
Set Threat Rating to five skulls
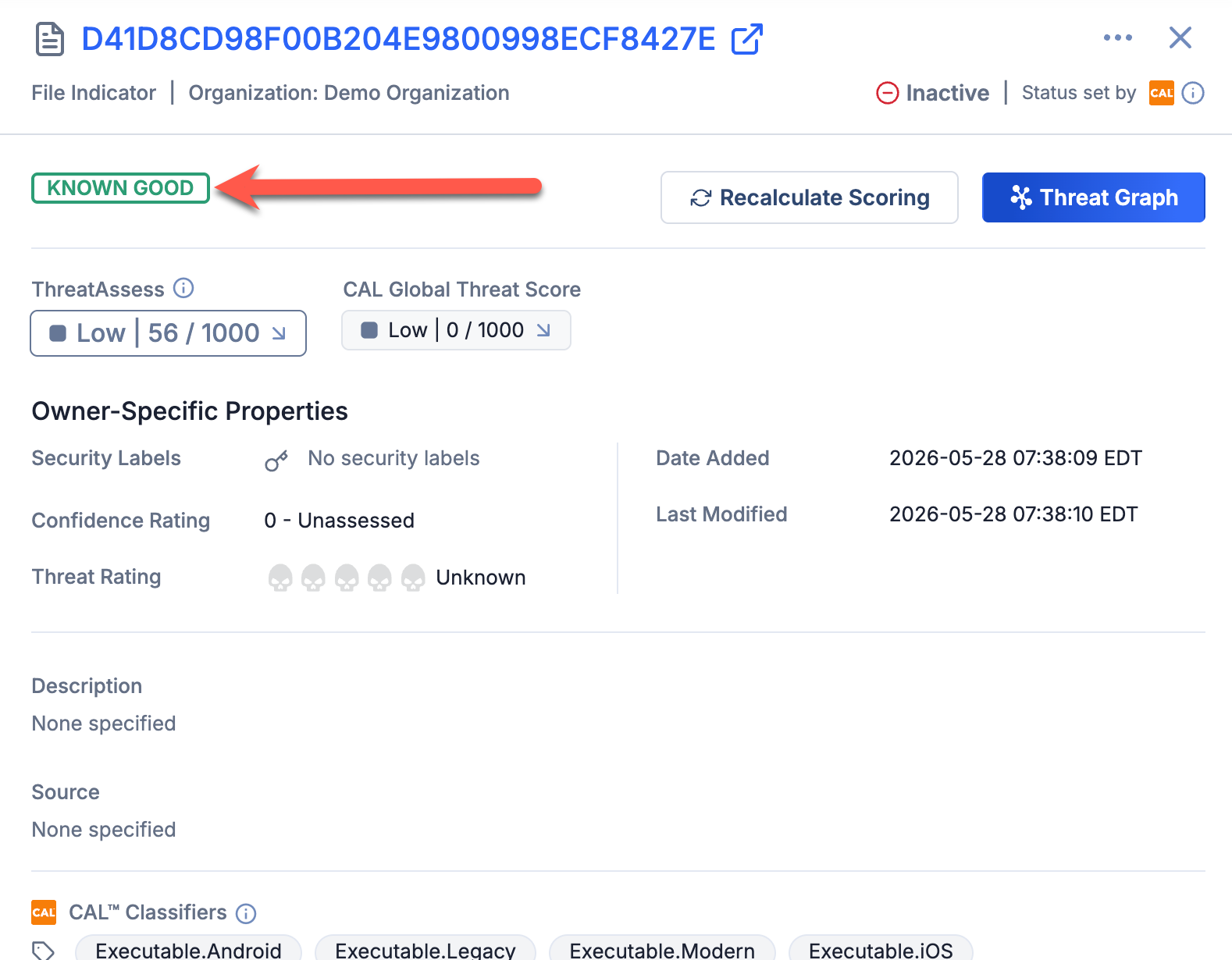click(413, 578)
